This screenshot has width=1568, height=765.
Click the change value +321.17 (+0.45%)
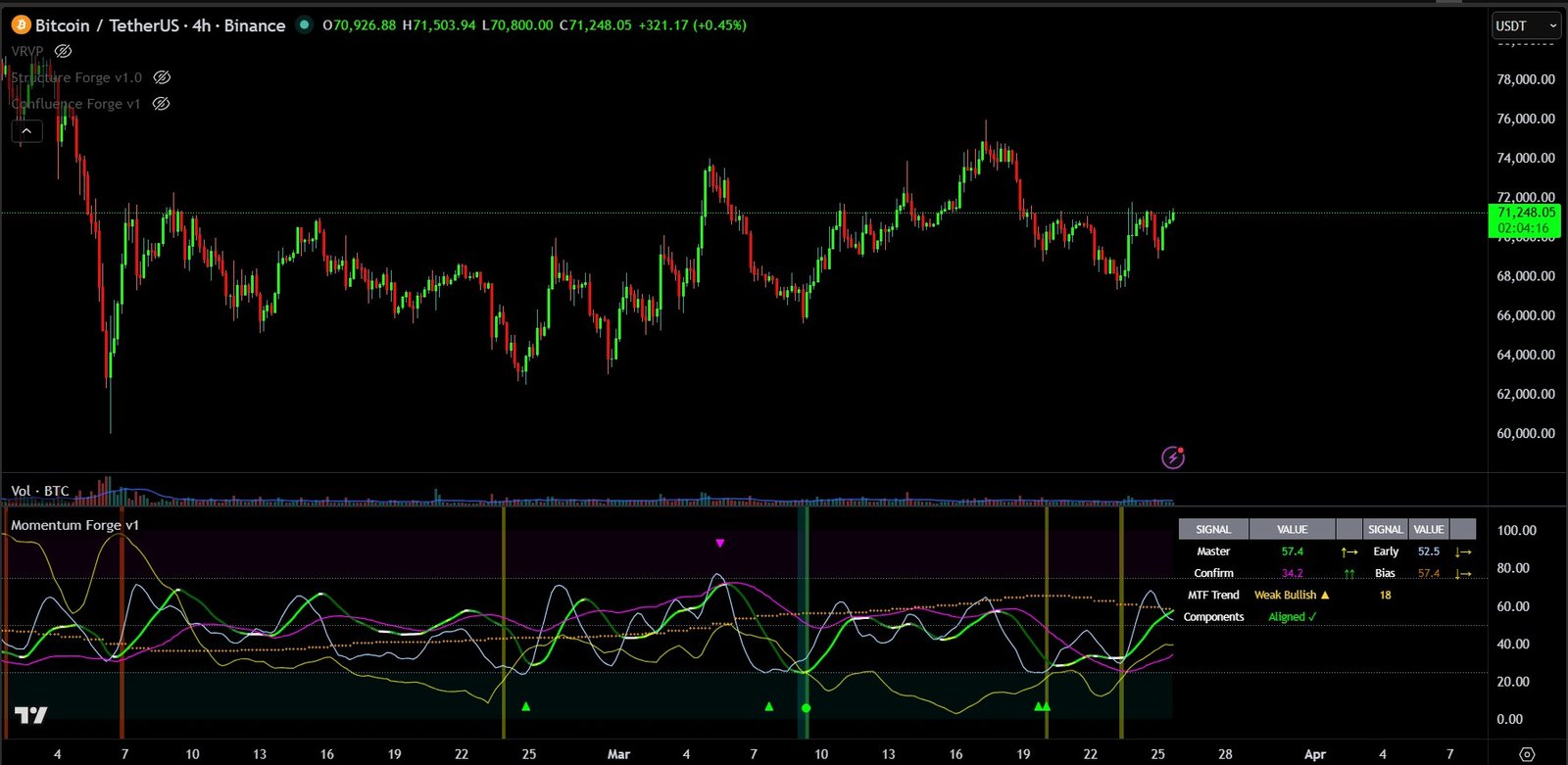[692, 25]
